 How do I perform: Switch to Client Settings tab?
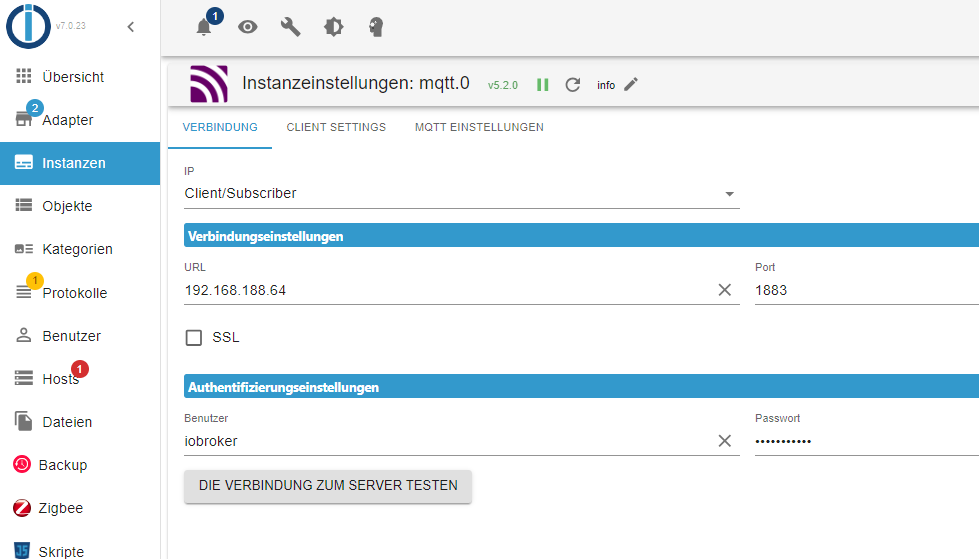point(336,127)
